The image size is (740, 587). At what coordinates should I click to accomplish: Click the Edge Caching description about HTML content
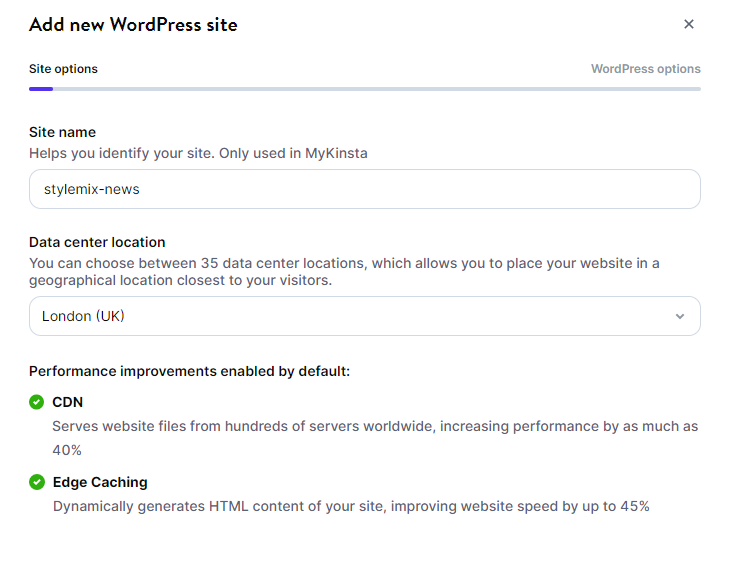(351, 506)
